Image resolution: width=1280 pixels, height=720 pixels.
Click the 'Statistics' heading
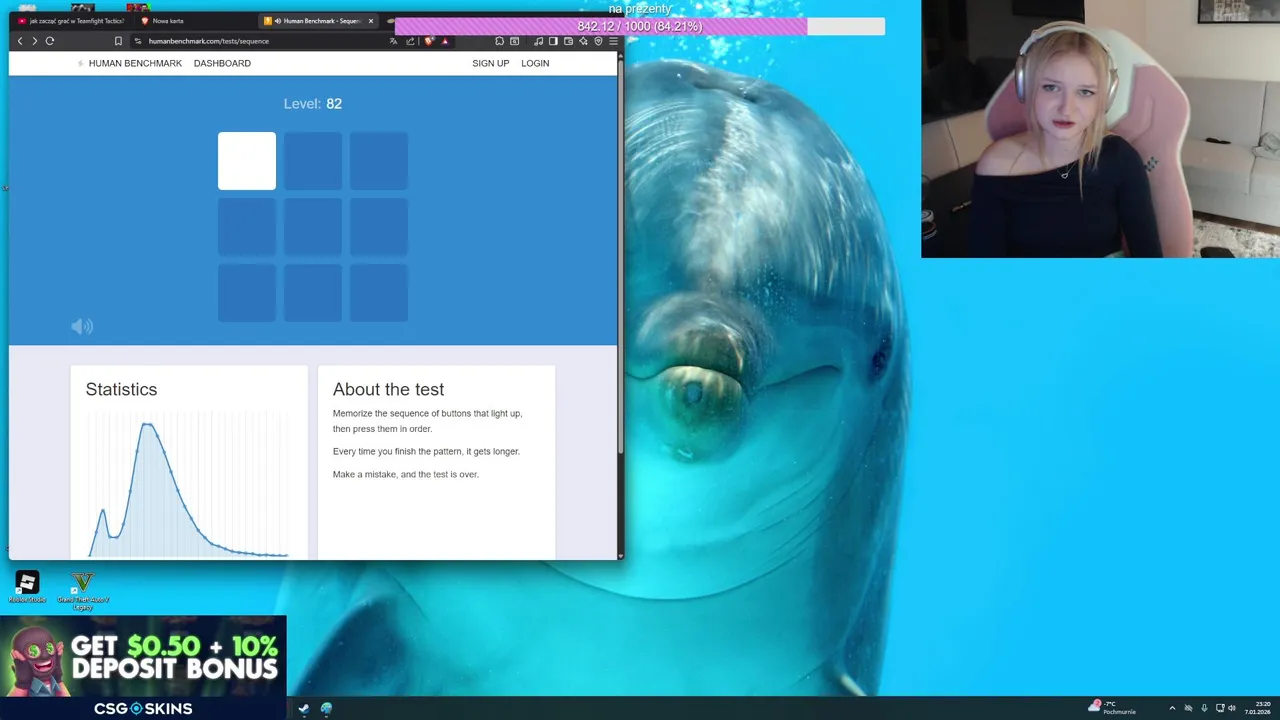click(121, 389)
